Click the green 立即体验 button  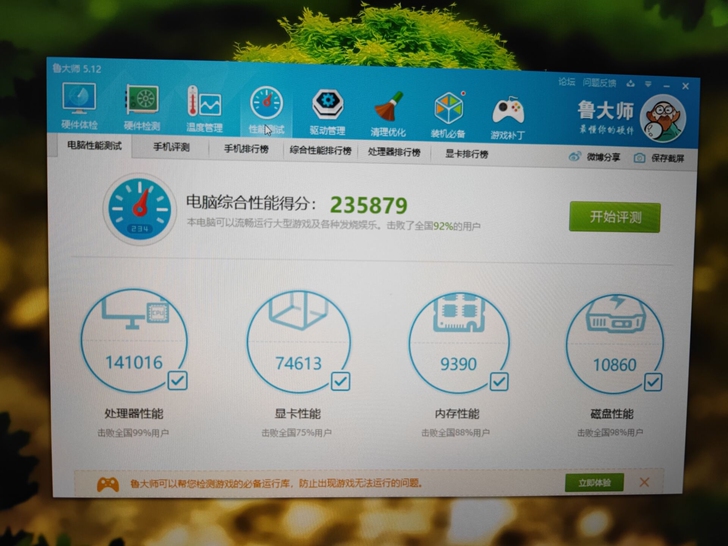click(594, 483)
